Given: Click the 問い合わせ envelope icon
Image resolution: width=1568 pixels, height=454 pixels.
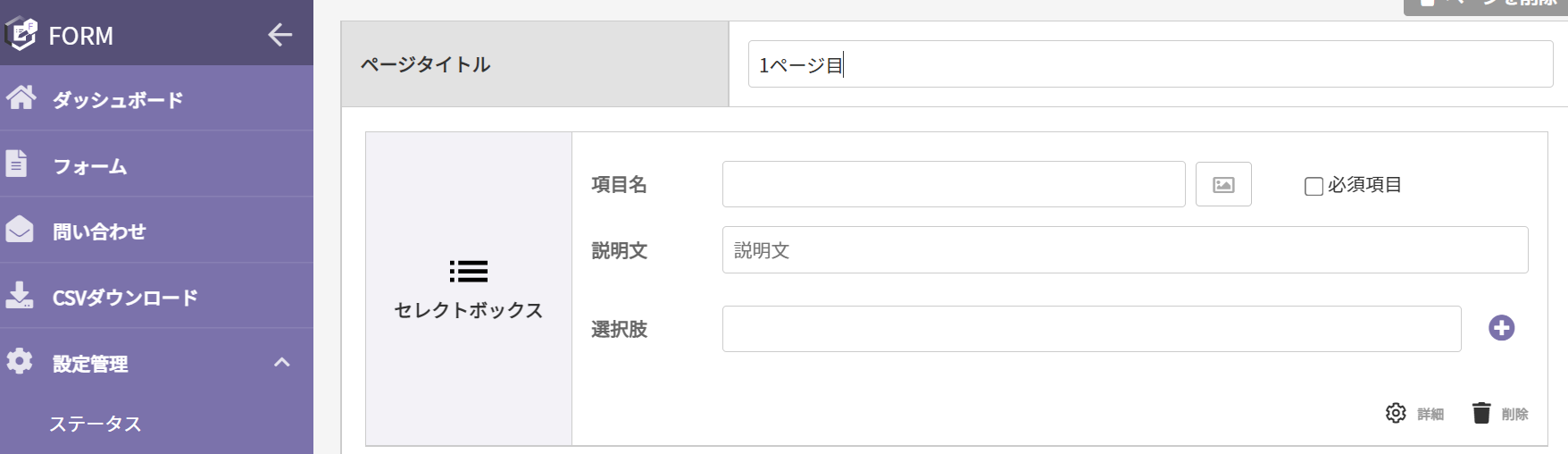Looking at the screenshot, I should [20, 230].
